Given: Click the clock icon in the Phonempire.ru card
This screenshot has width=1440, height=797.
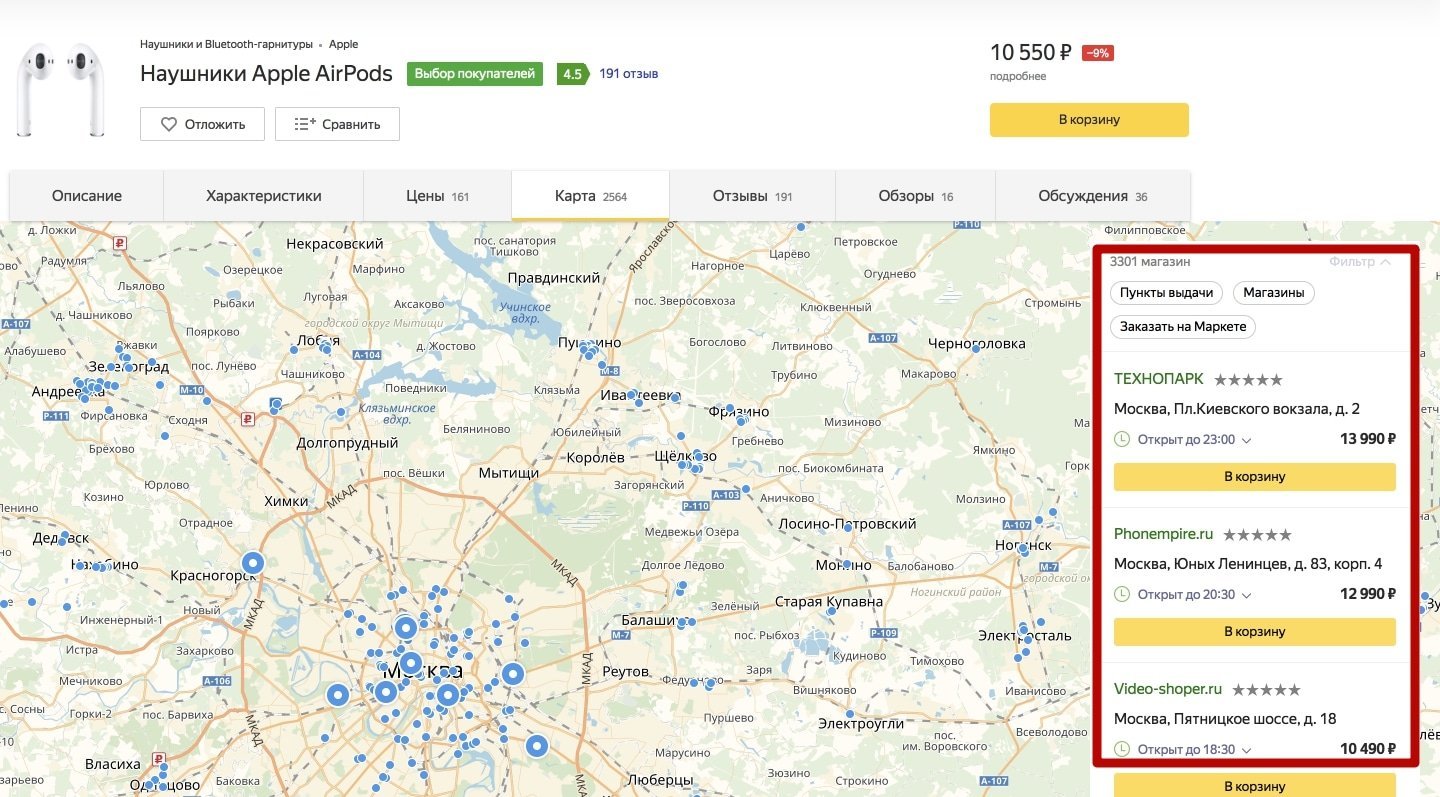Looking at the screenshot, I should coord(1122,594).
